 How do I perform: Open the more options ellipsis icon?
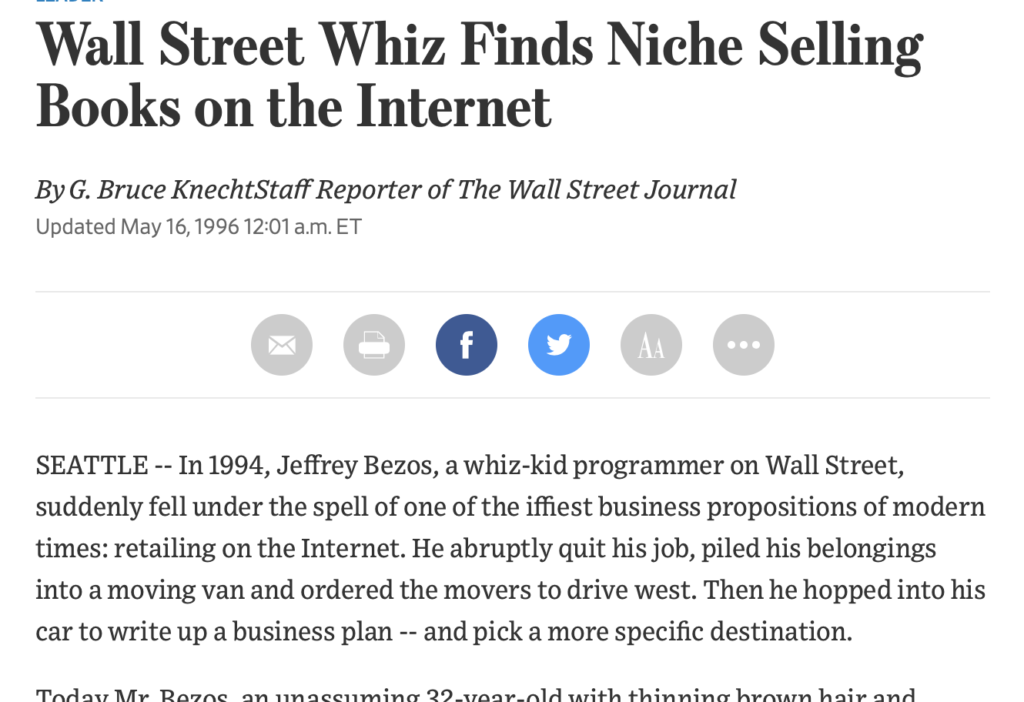click(x=743, y=345)
